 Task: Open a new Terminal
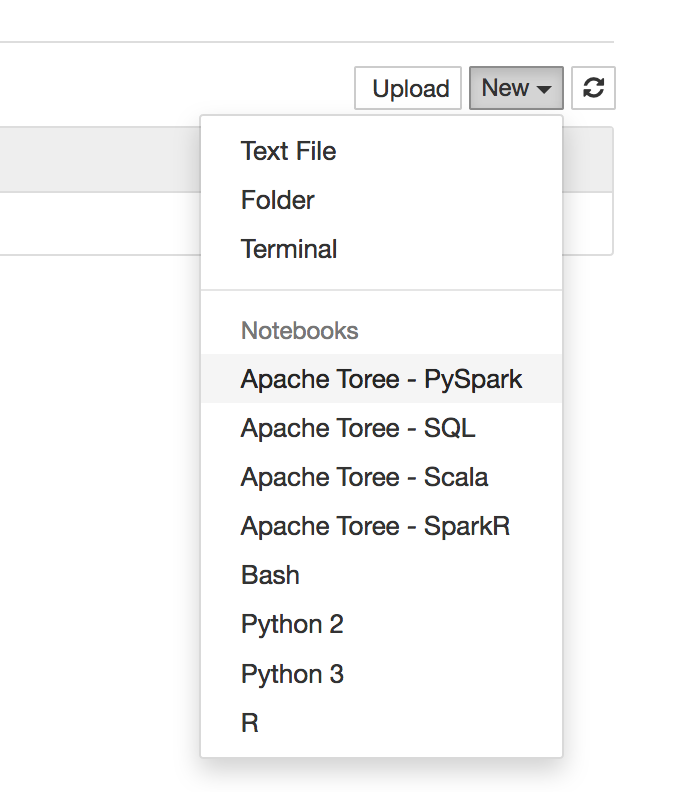(289, 249)
